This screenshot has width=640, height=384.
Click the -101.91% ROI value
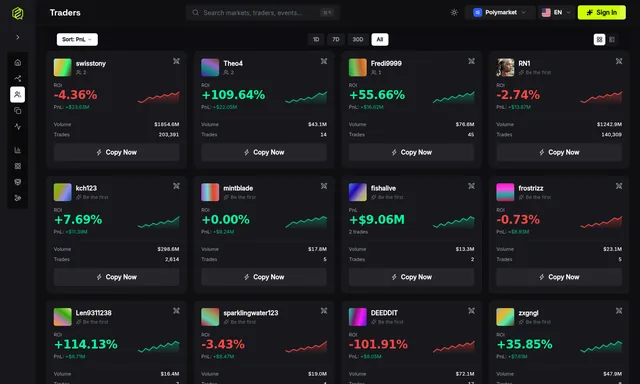(378, 344)
